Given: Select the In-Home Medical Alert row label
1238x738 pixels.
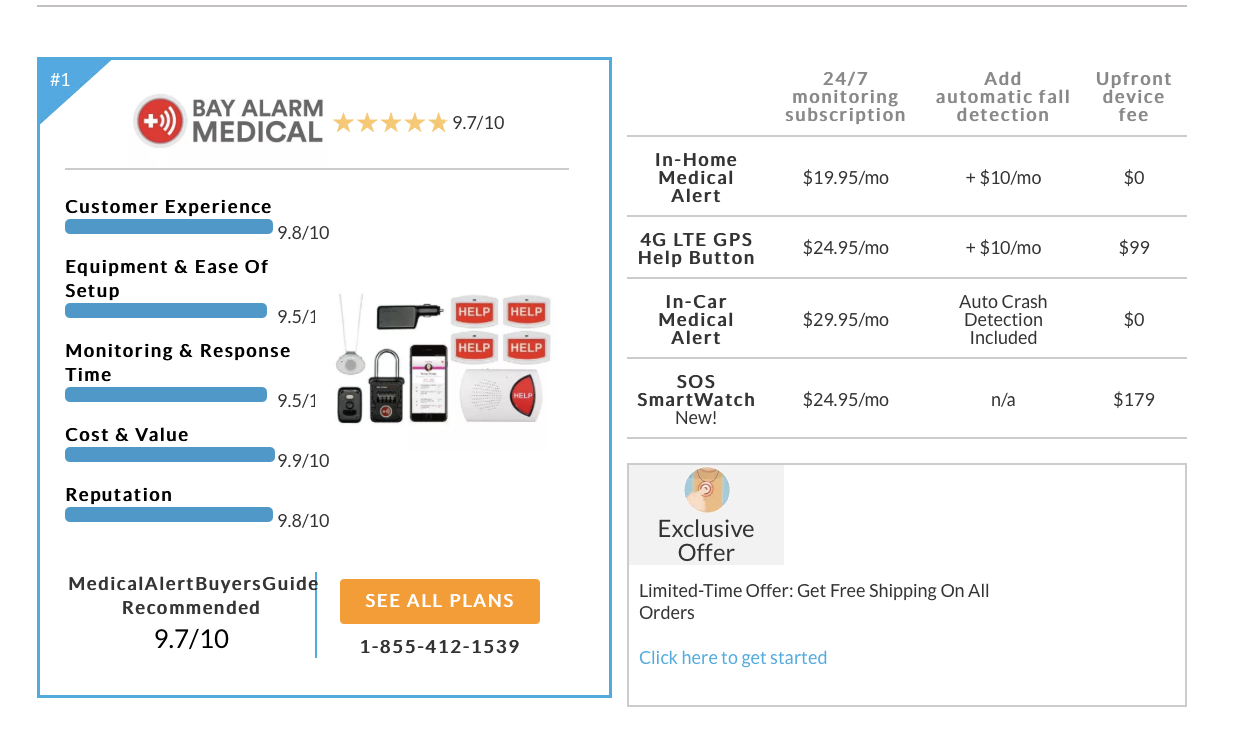Looking at the screenshot, I should [x=696, y=178].
